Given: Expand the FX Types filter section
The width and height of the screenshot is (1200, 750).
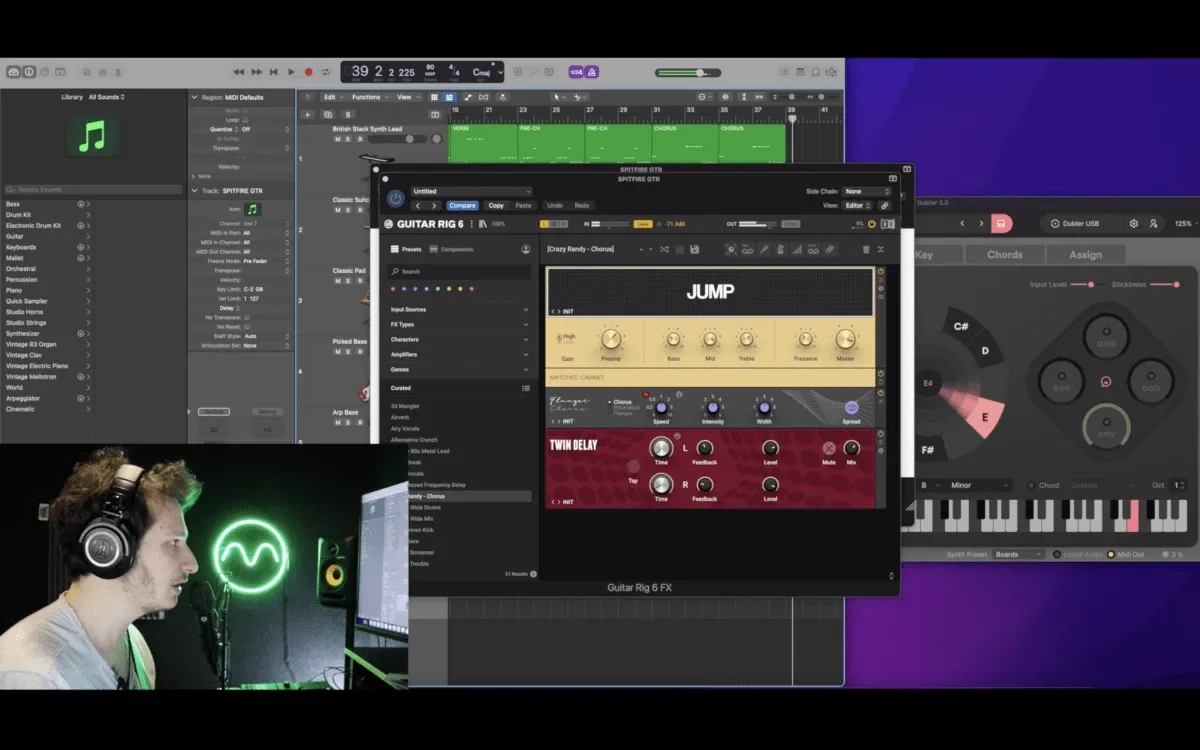Looking at the screenshot, I should click(460, 325).
